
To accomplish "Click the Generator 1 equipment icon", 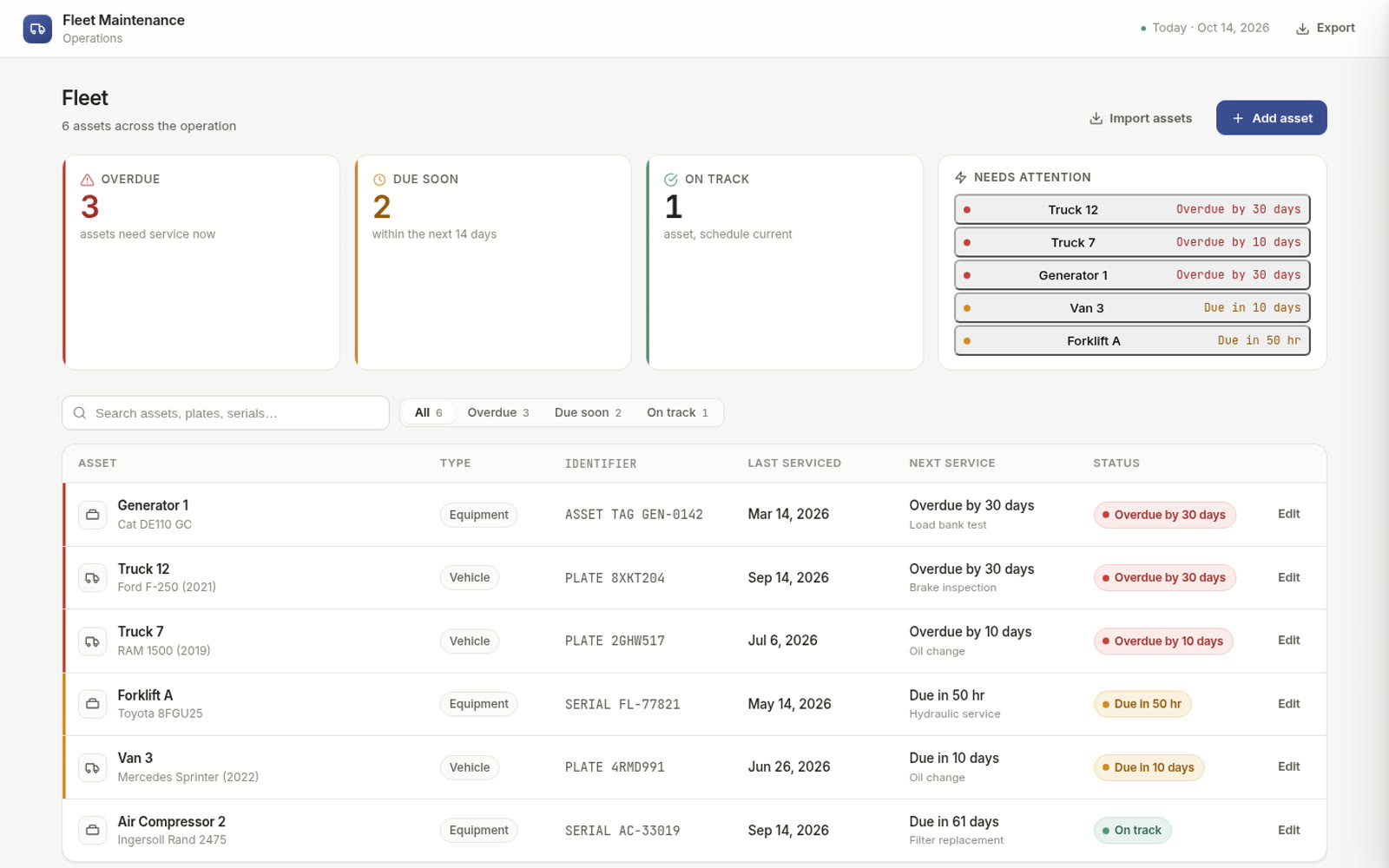I will 93,515.
